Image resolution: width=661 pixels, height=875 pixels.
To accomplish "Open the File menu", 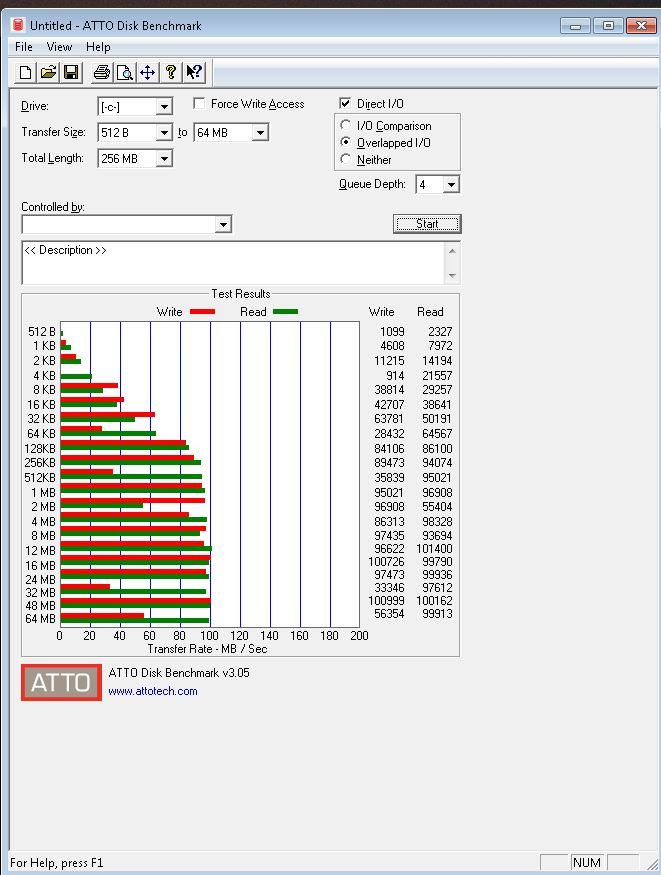I will coord(24,47).
